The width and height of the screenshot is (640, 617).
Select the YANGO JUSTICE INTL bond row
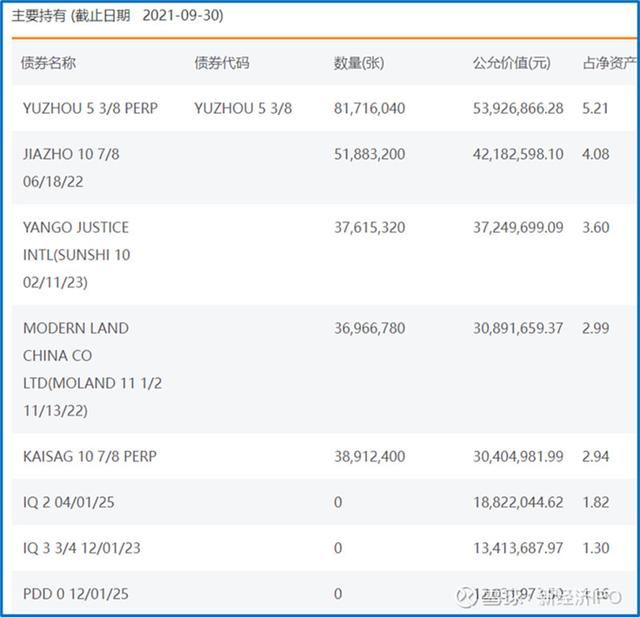pyautogui.click(x=77, y=255)
